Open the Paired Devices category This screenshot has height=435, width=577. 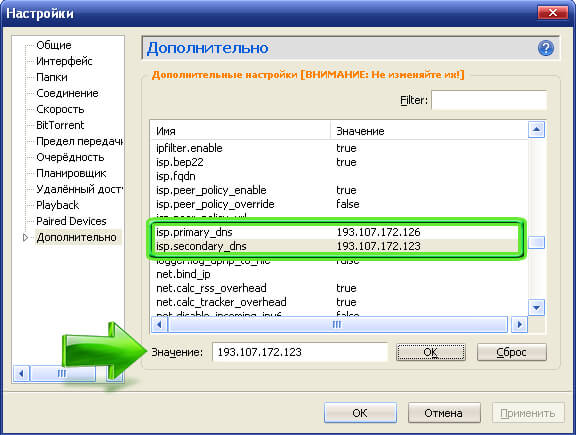point(71,221)
